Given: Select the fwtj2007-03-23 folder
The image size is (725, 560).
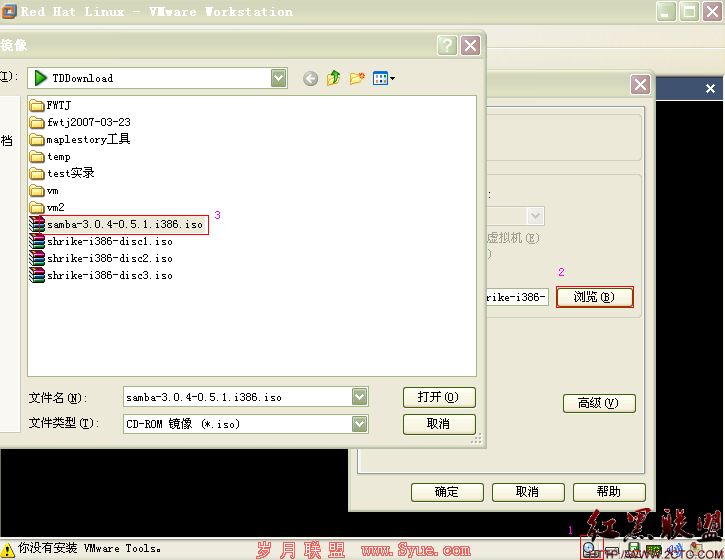Looking at the screenshot, I should [80, 123].
